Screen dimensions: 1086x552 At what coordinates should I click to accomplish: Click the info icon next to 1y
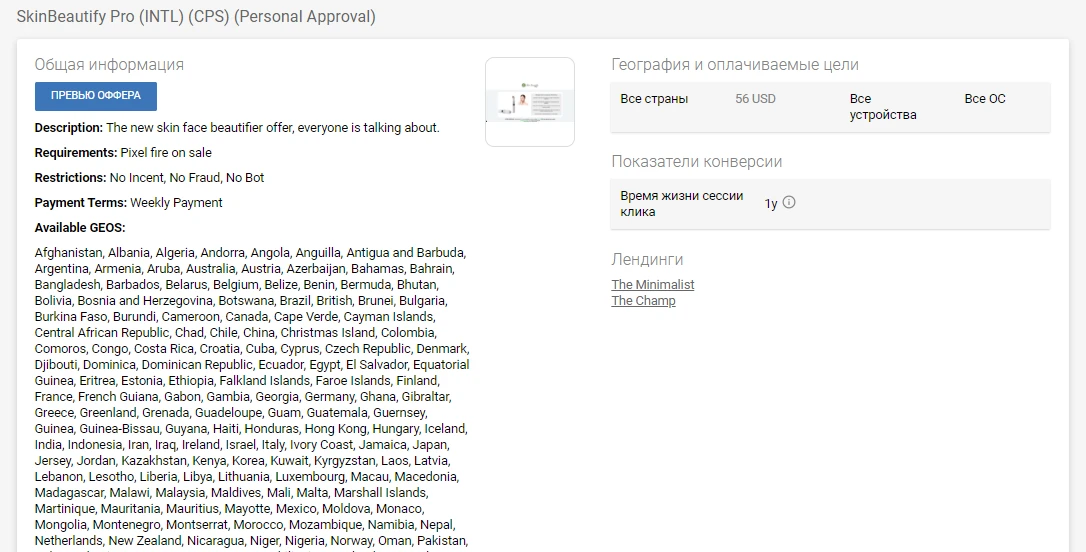789,202
